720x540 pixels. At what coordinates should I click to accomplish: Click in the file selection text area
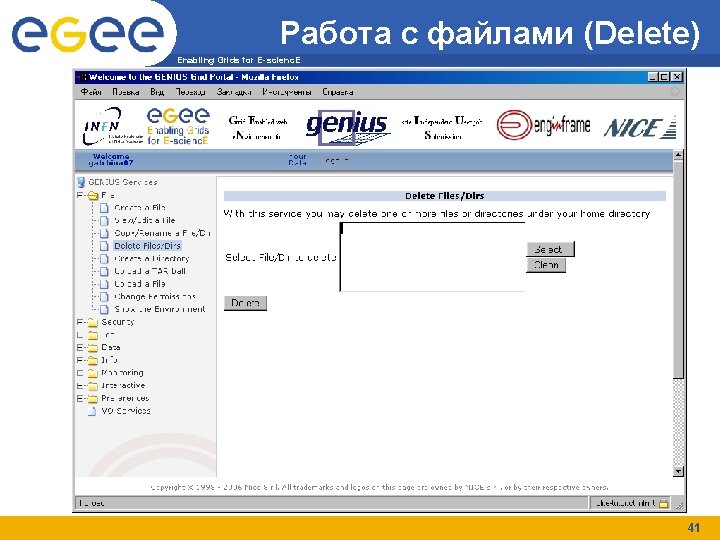tap(432, 257)
